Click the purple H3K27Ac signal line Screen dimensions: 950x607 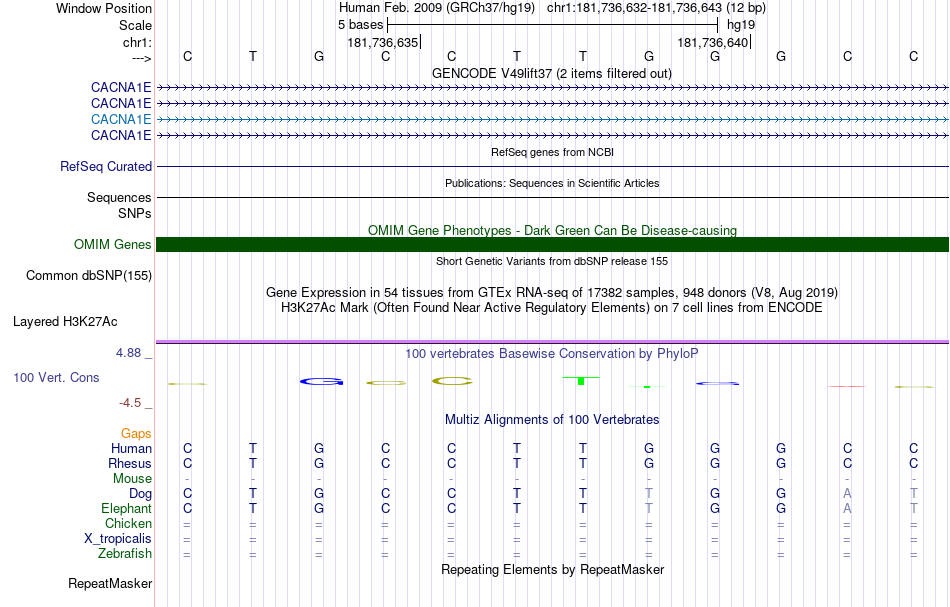click(x=552, y=342)
